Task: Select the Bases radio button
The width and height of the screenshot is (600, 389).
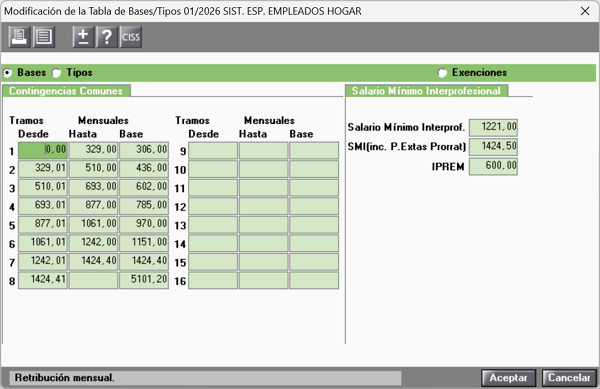Action: point(7,73)
